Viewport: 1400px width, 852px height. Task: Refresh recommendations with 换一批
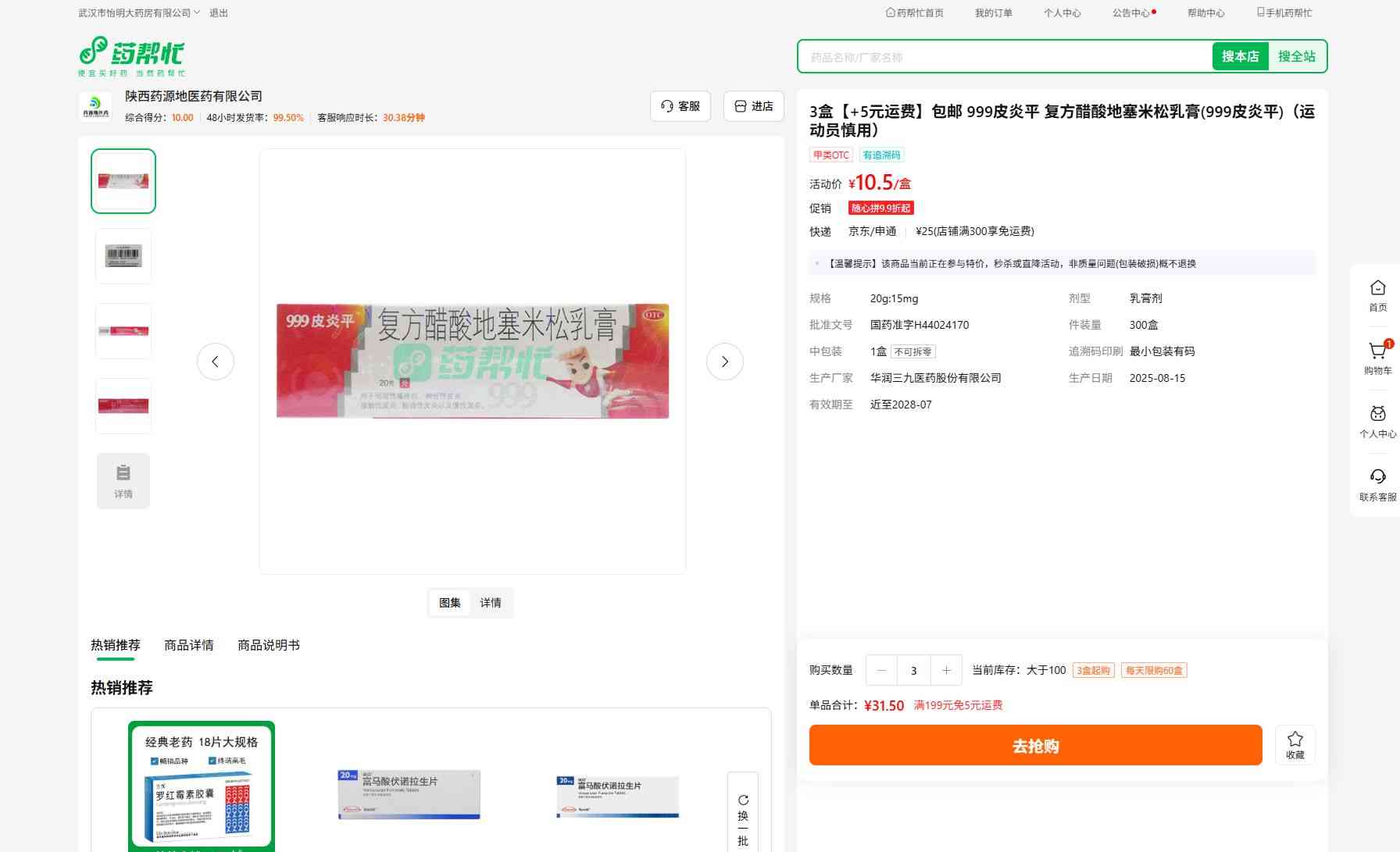coord(743,819)
